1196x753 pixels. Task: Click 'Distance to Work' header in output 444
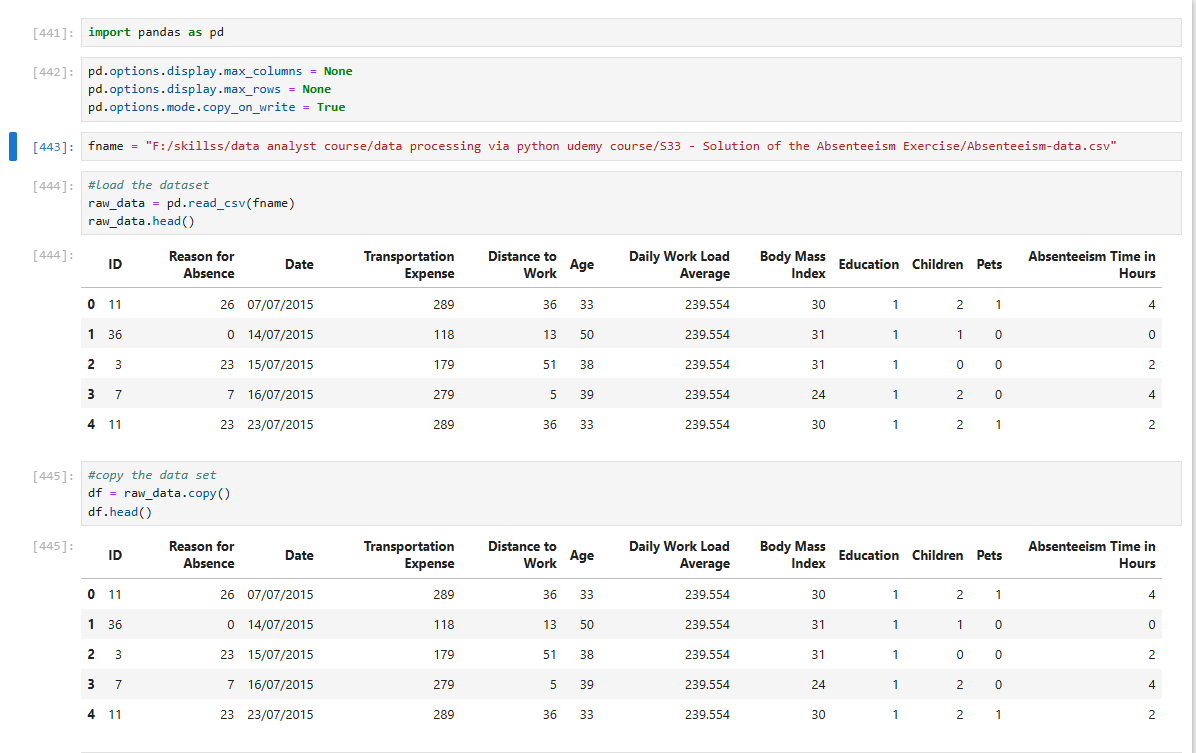click(522, 265)
